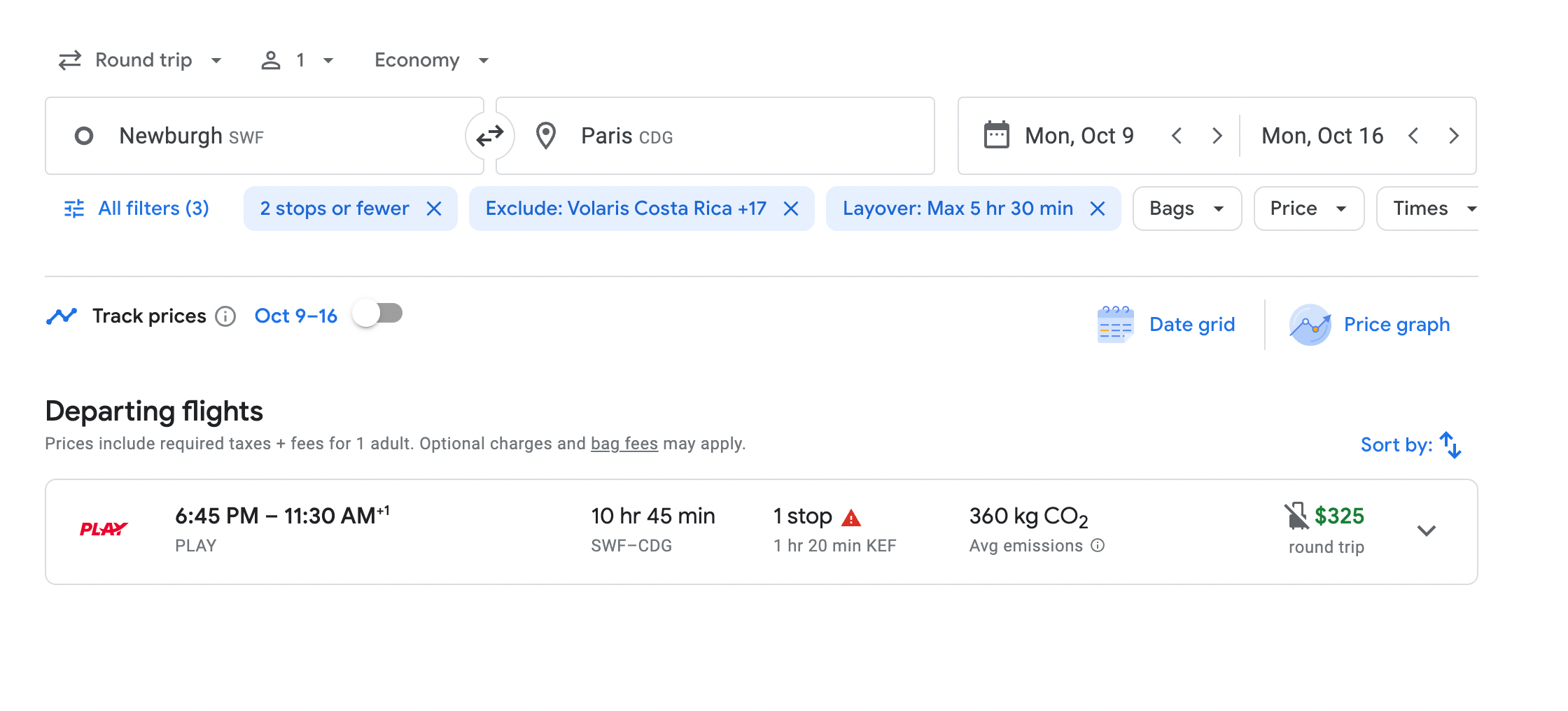The width and height of the screenshot is (1568, 711).
Task: Toggle Track prices switch on
Action: pyautogui.click(x=378, y=314)
